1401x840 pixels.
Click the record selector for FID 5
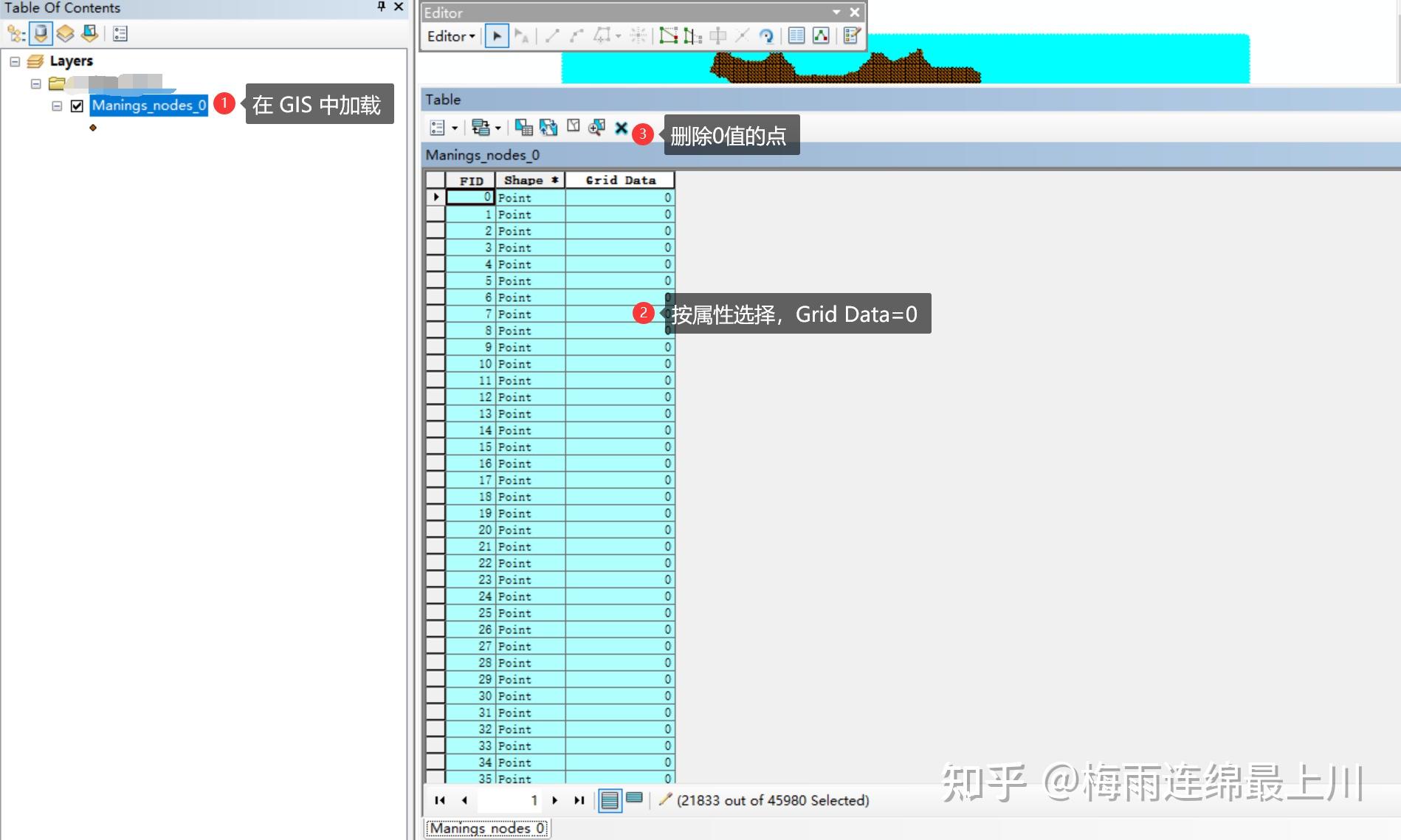tap(434, 280)
